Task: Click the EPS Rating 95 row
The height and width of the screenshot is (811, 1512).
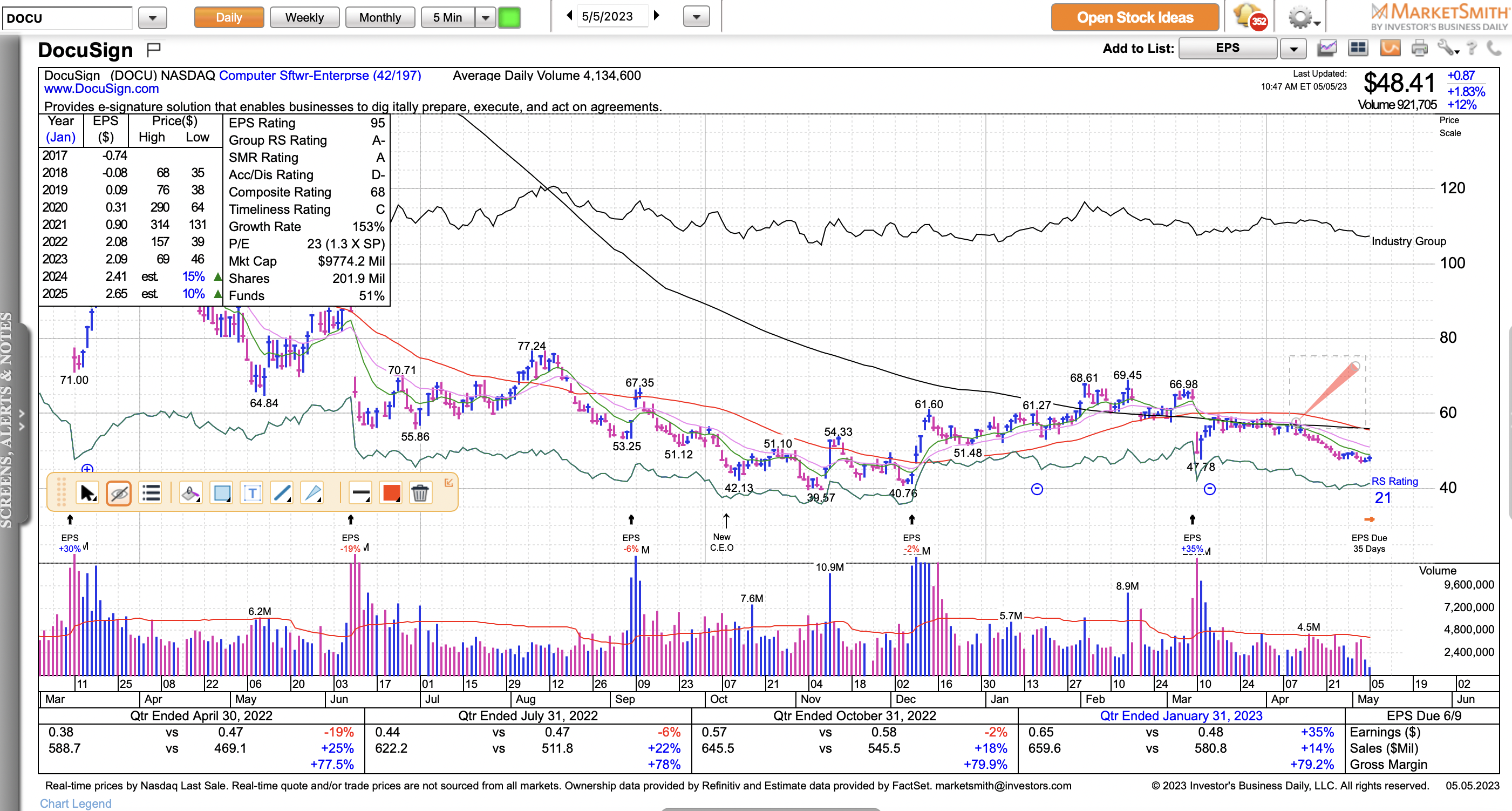Action: pos(307,123)
